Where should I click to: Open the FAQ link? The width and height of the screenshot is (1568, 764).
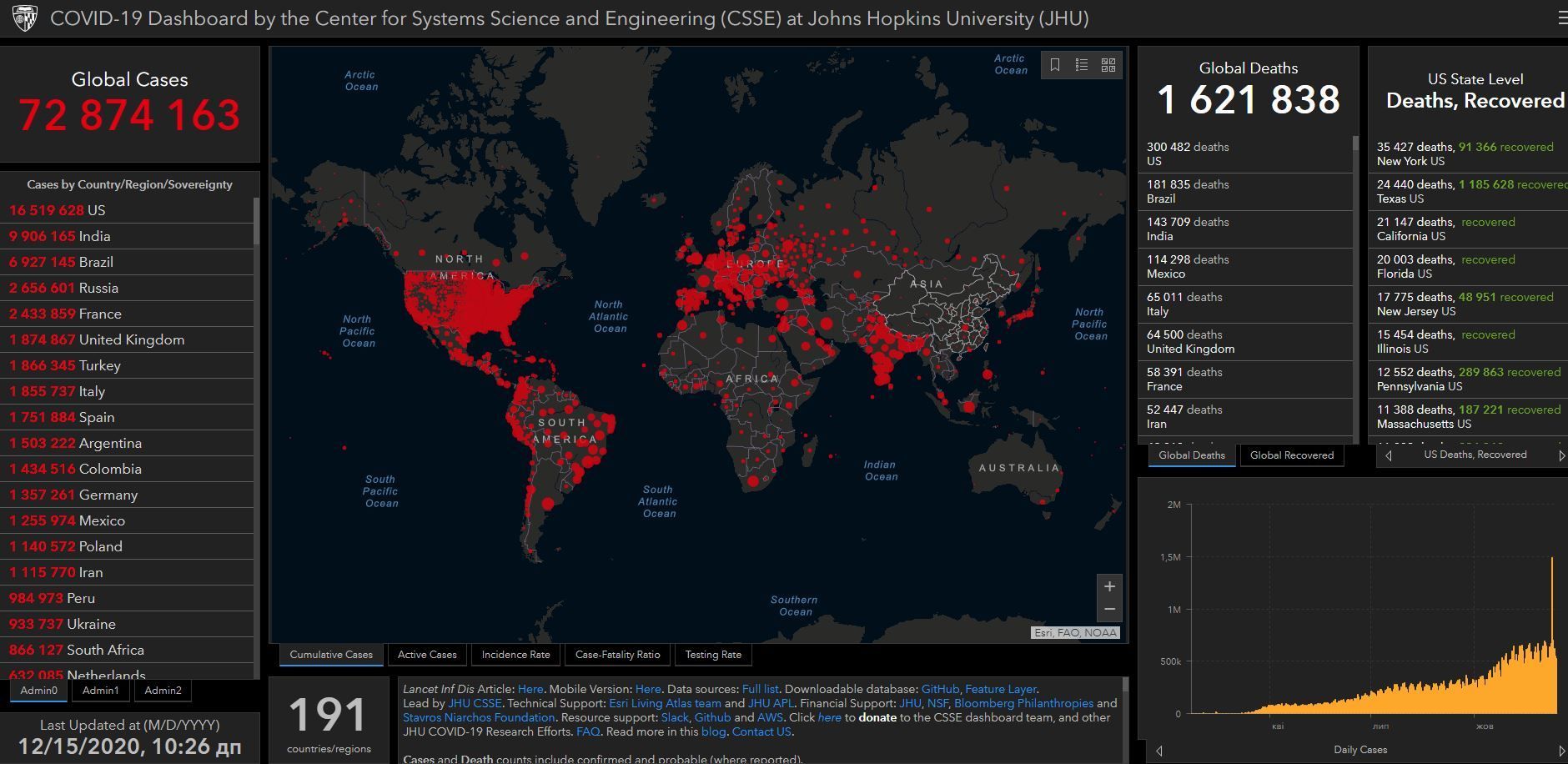(x=588, y=731)
